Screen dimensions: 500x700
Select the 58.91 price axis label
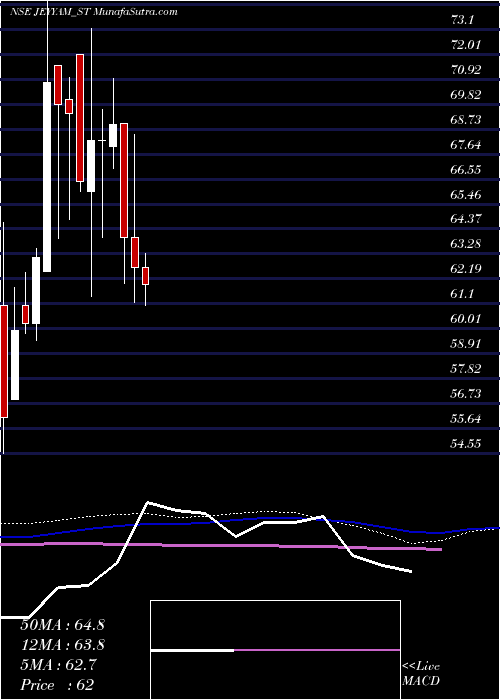point(466,344)
